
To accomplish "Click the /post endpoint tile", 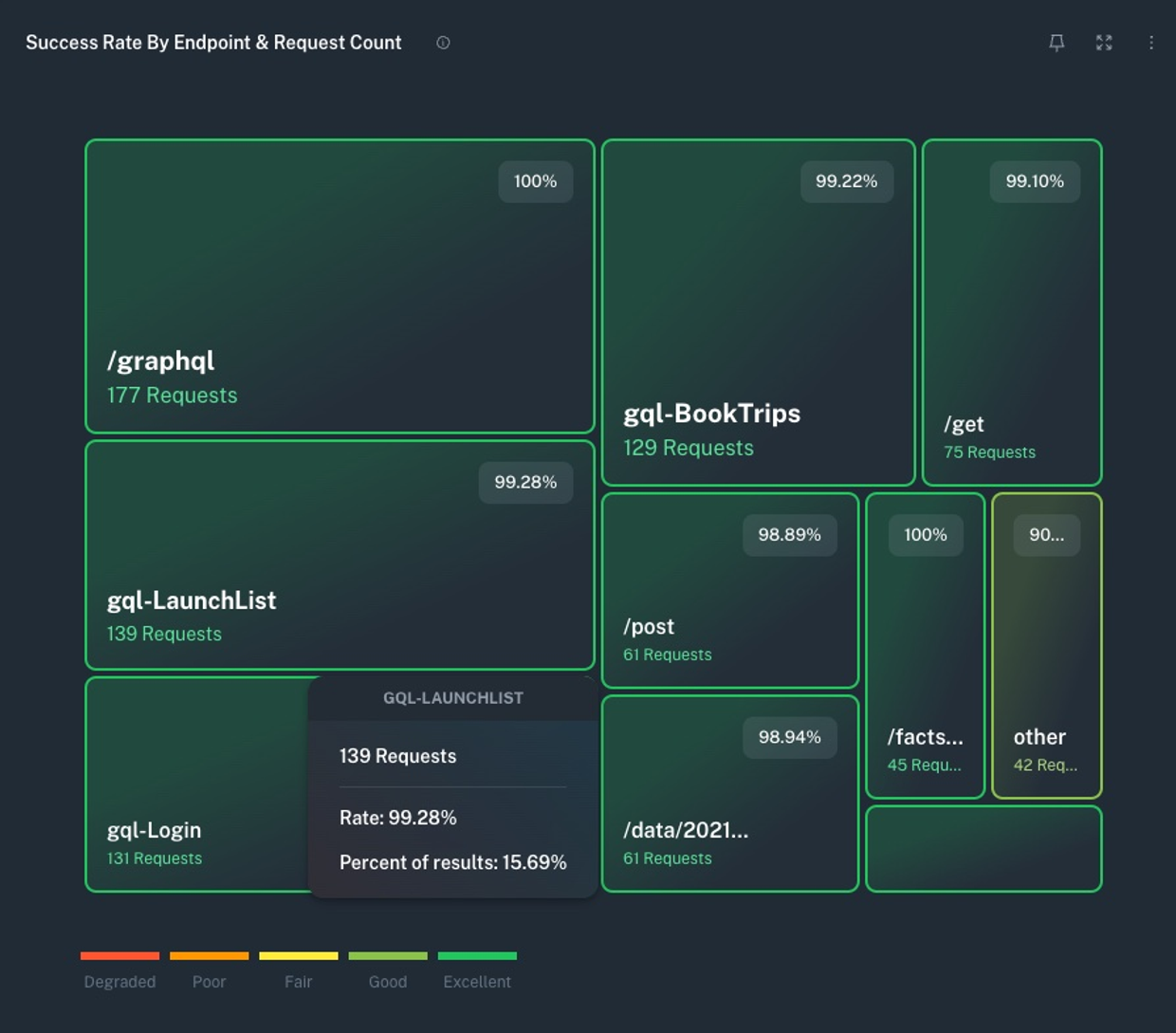I will coord(730,588).
